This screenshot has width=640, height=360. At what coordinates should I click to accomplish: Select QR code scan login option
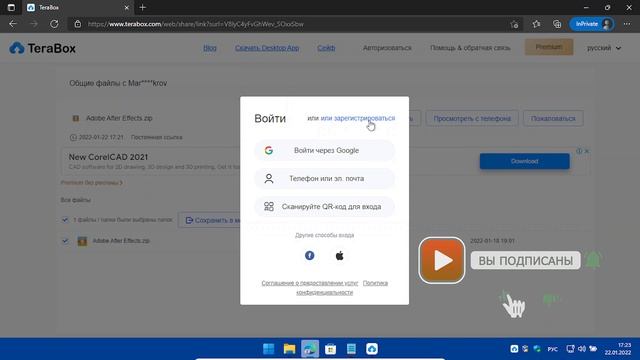pyautogui.click(x=324, y=207)
